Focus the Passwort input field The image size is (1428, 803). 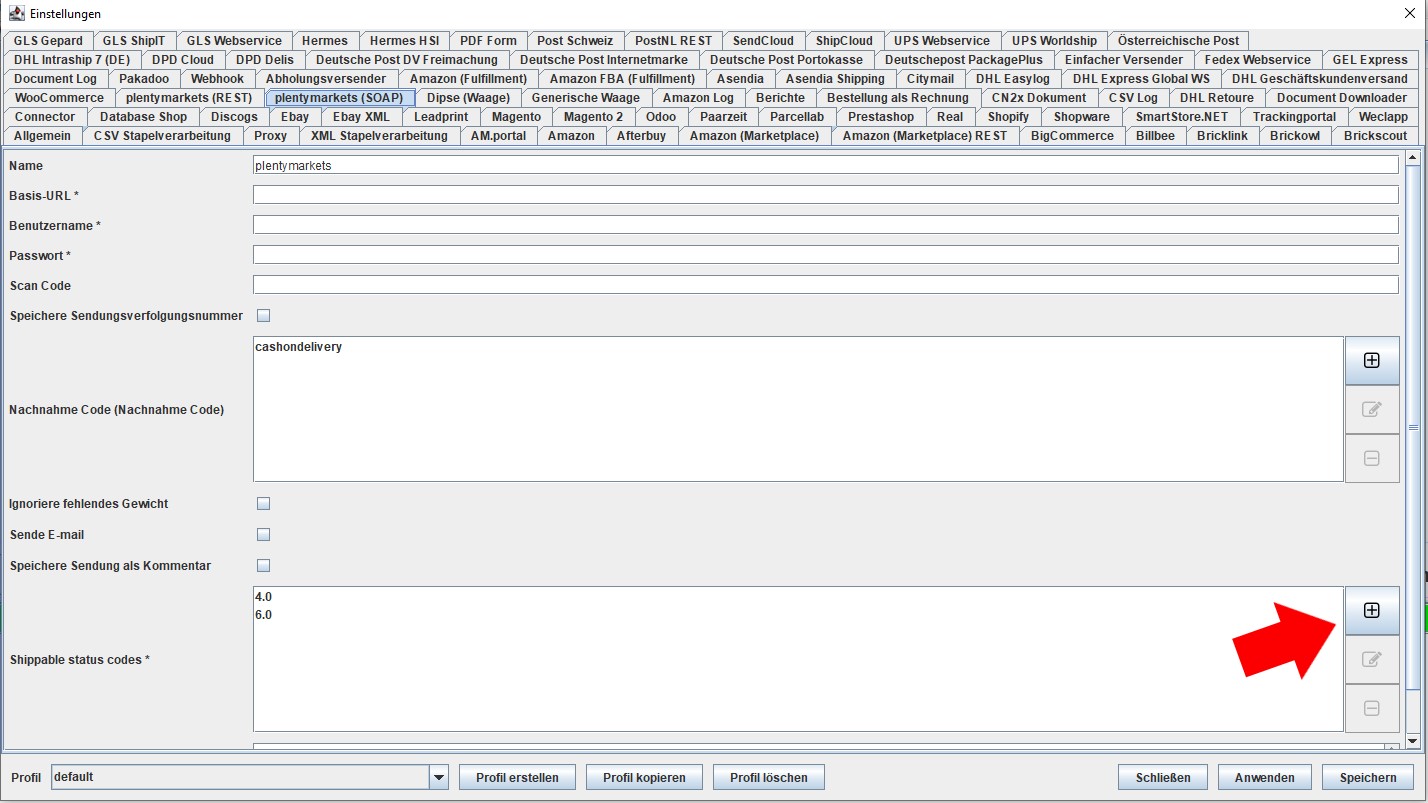point(825,255)
